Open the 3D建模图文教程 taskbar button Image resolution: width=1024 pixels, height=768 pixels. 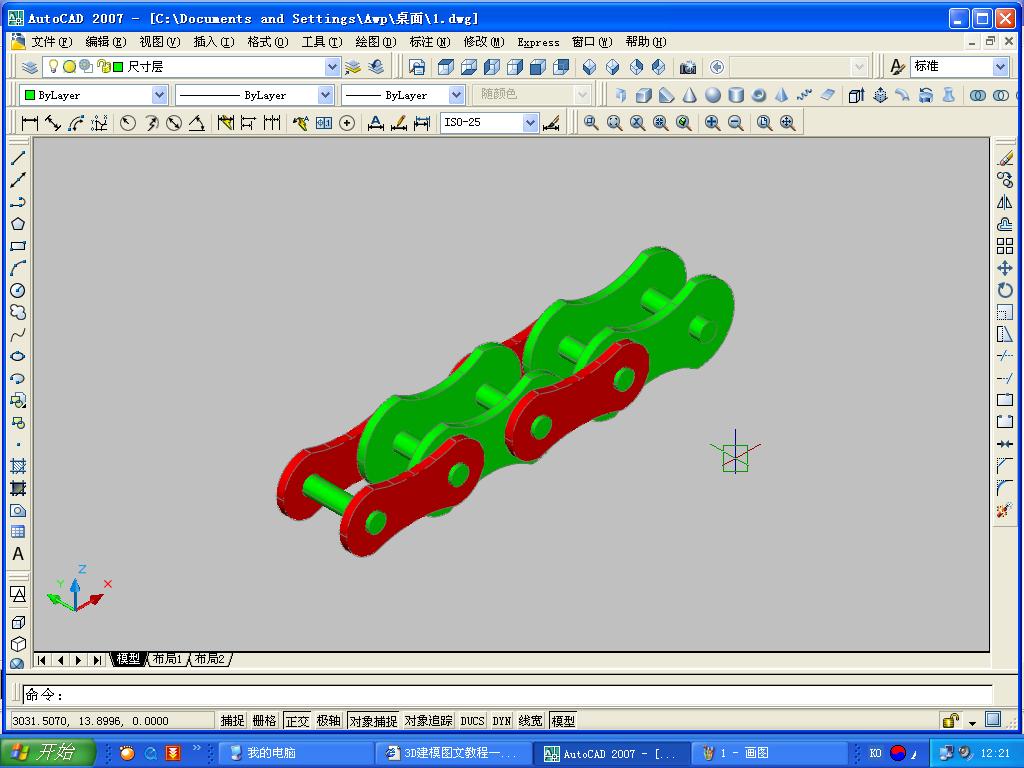point(455,753)
